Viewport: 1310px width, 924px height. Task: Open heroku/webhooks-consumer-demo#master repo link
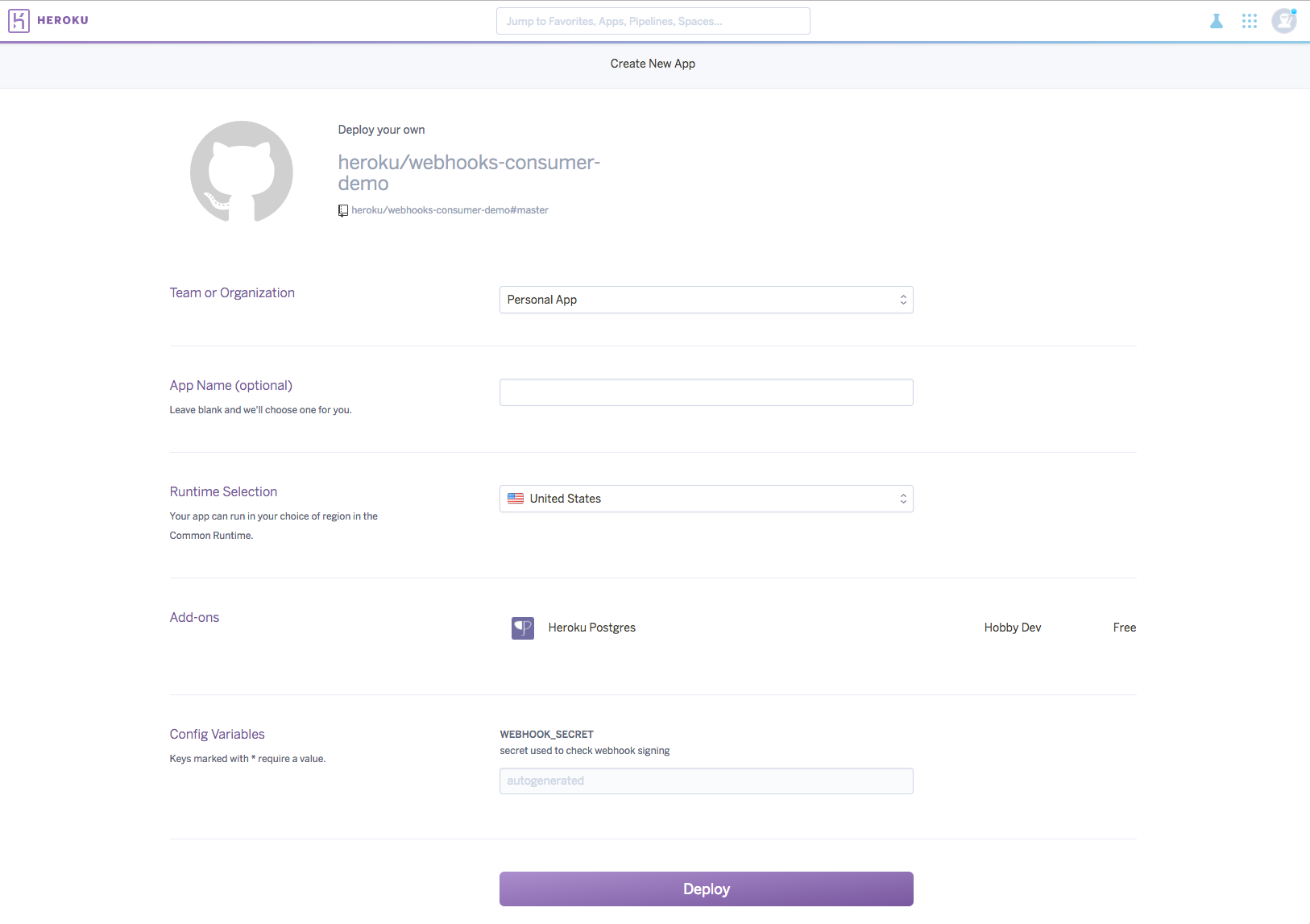(450, 210)
